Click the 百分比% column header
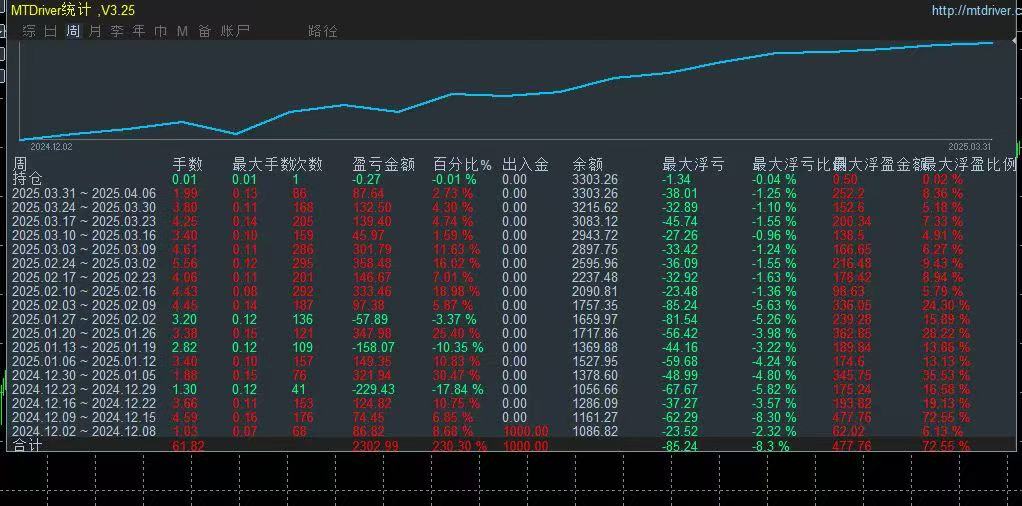Image resolution: width=1022 pixels, height=506 pixels. click(x=463, y=164)
